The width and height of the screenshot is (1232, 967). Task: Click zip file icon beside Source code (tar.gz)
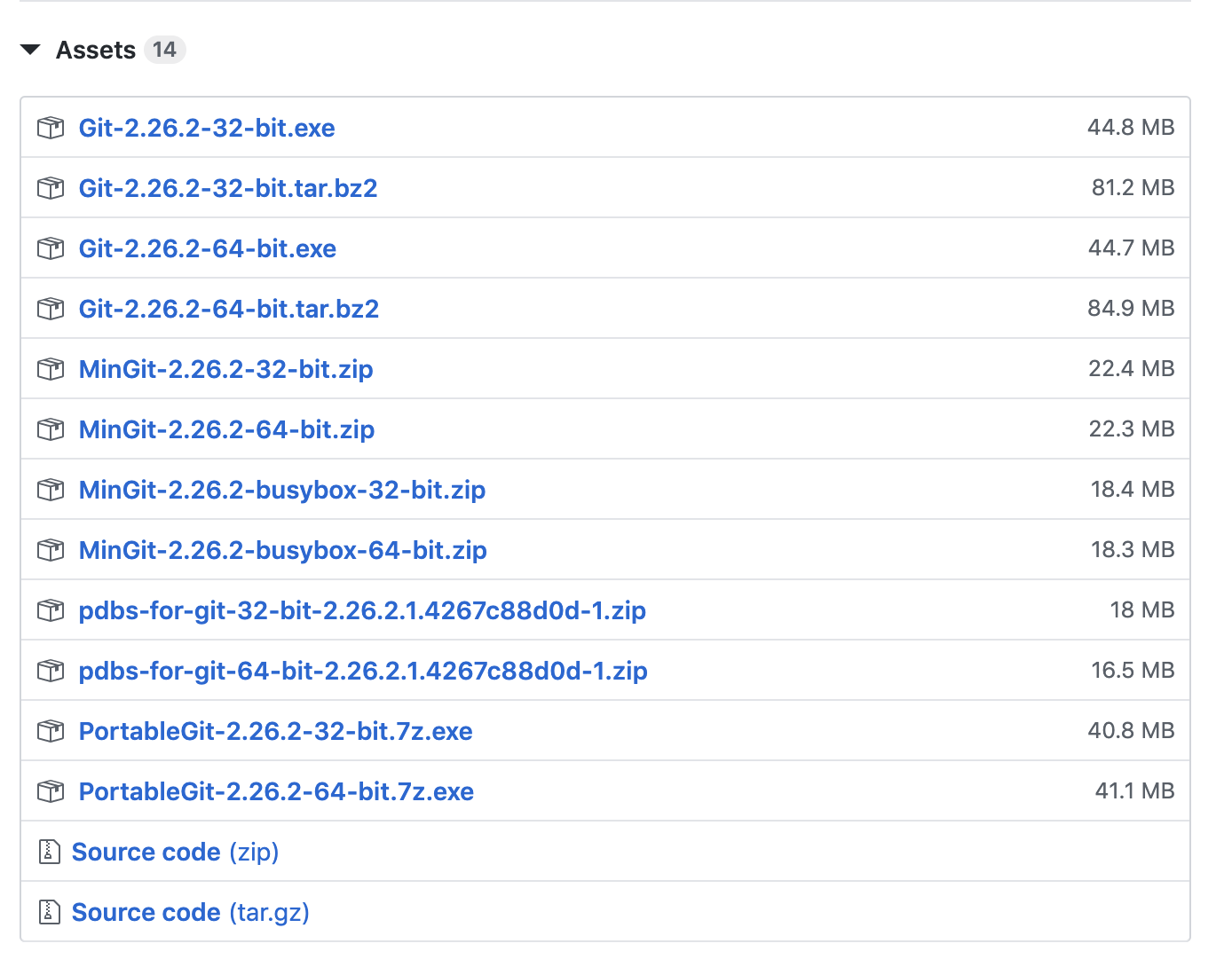[49, 912]
